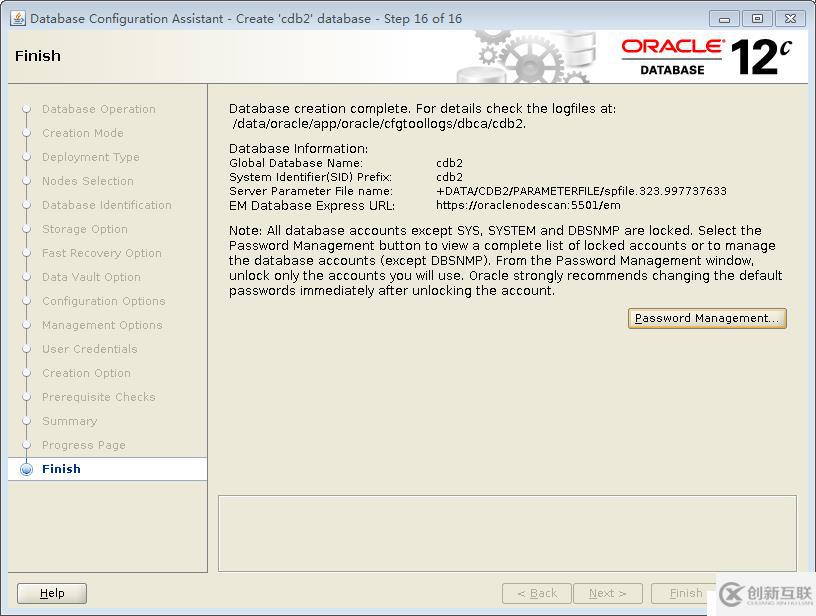Screen dimensions: 816x616
Task: Click the empty message area below the note
Action: pyautogui.click(x=507, y=533)
